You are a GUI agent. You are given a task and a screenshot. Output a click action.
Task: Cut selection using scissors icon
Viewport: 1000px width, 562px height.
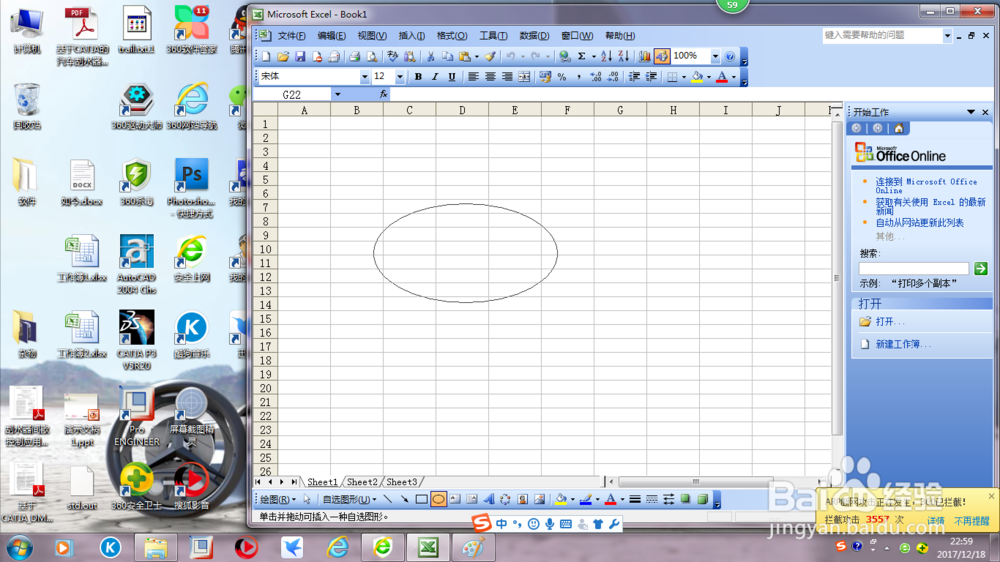click(430, 57)
